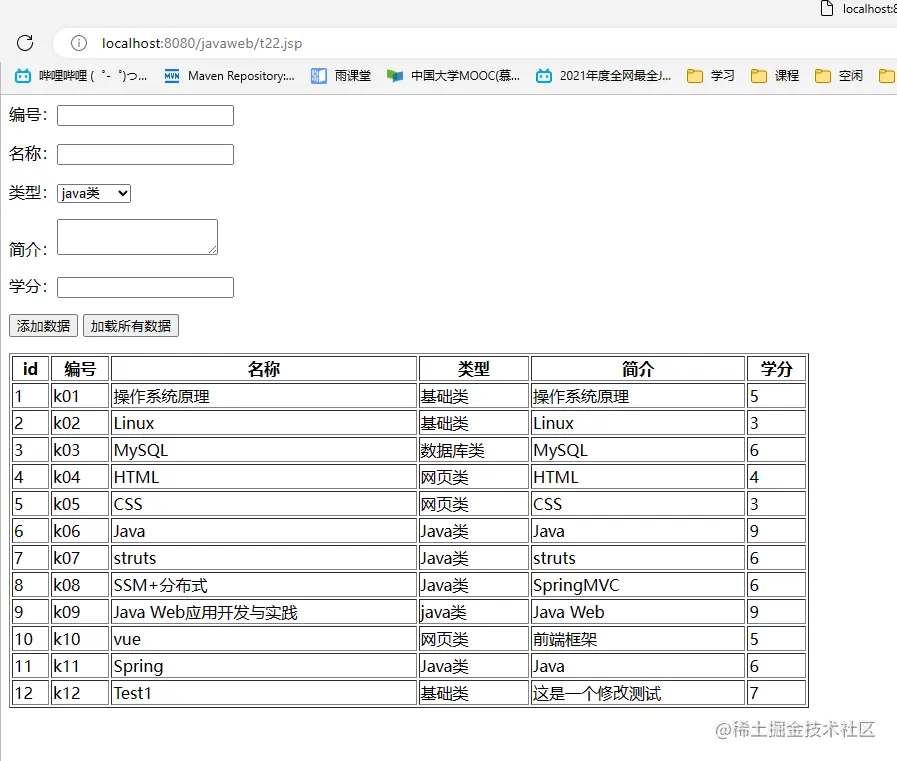Open the 学习 bookmark folder
This screenshot has width=897, height=761.
pyautogui.click(x=711, y=76)
